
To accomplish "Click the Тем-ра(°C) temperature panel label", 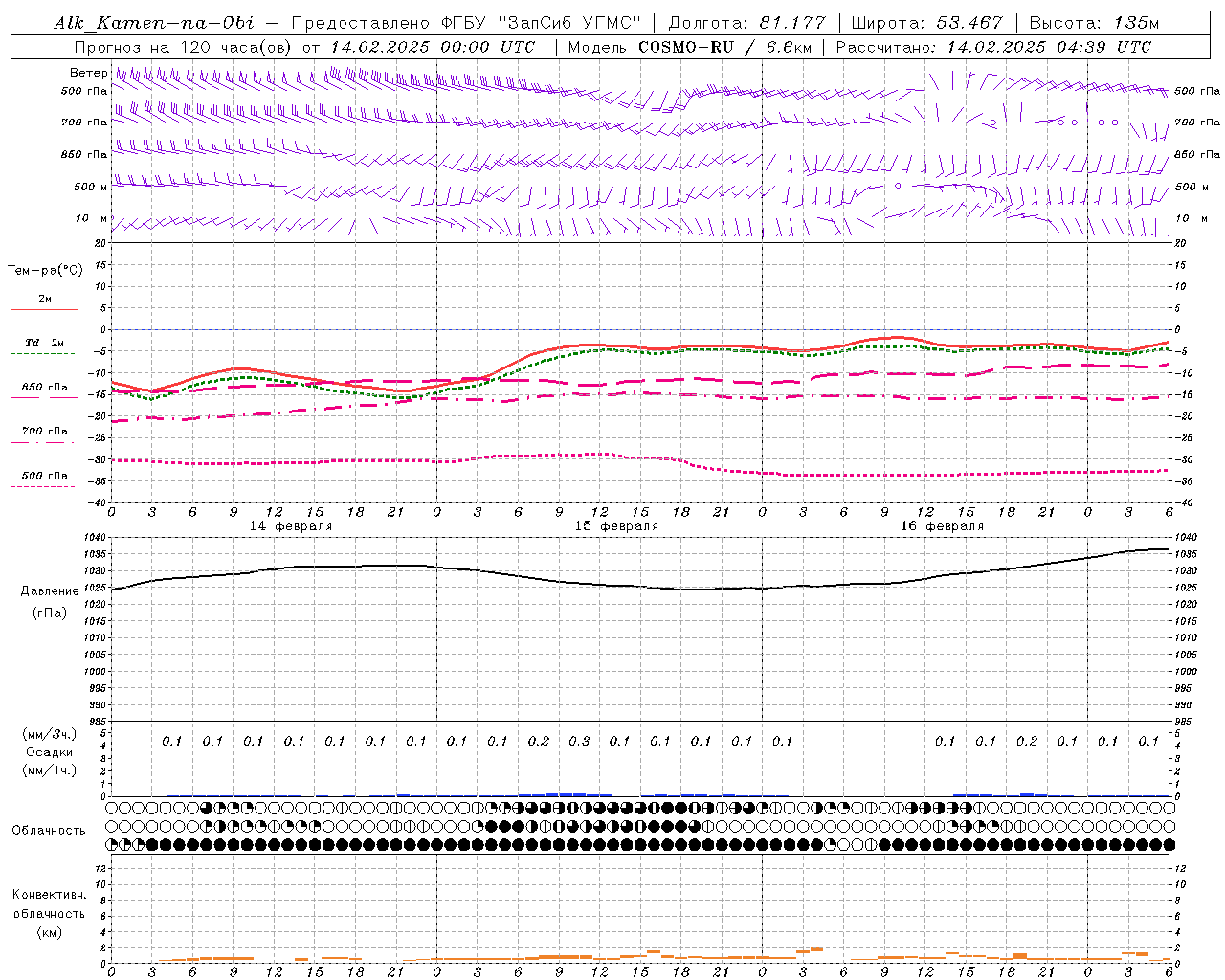I will pos(45,271).
